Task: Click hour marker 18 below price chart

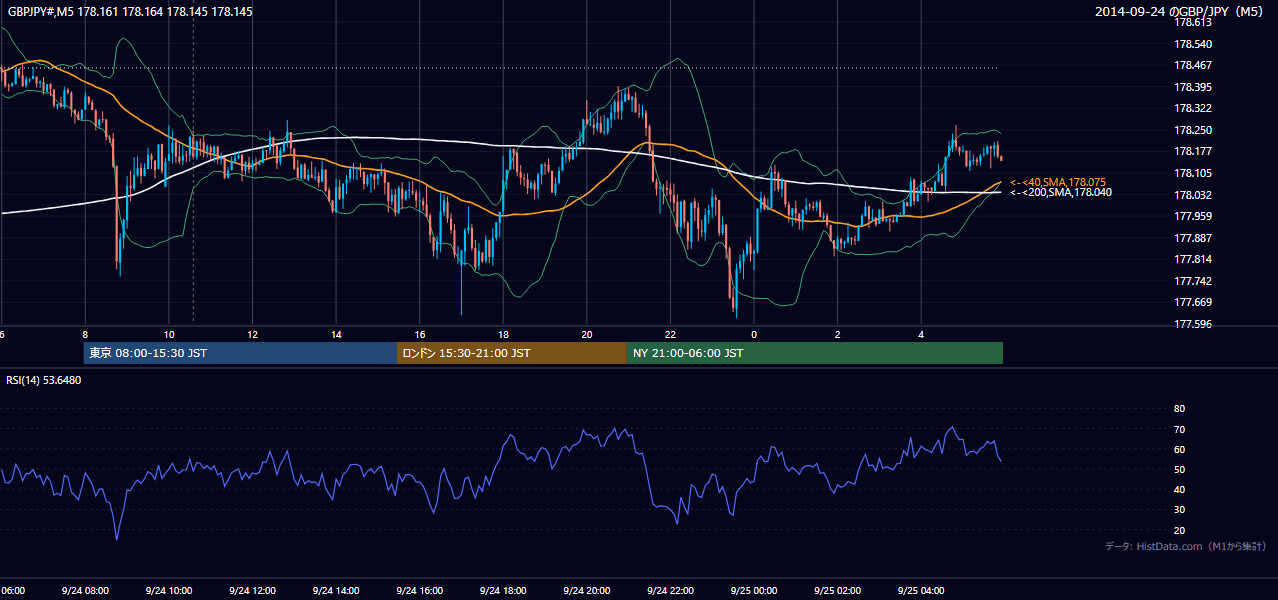Action: pos(503,335)
